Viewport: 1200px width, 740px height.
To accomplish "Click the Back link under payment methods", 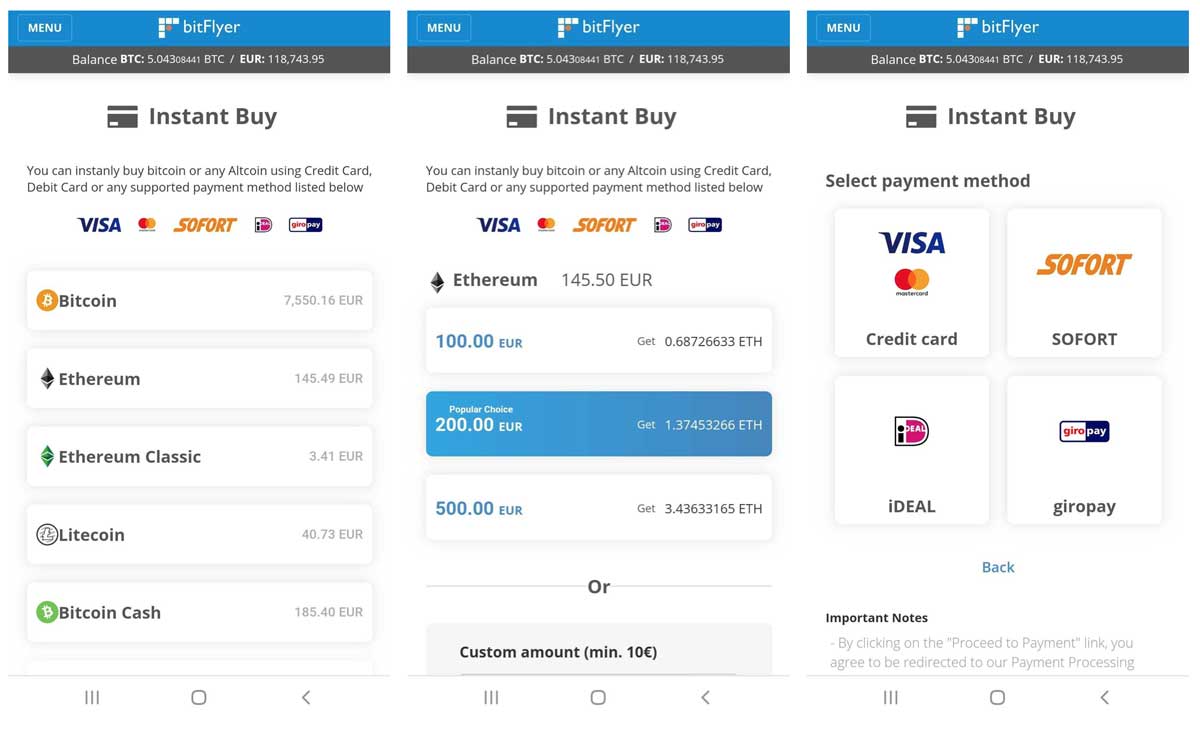I will click(x=998, y=567).
